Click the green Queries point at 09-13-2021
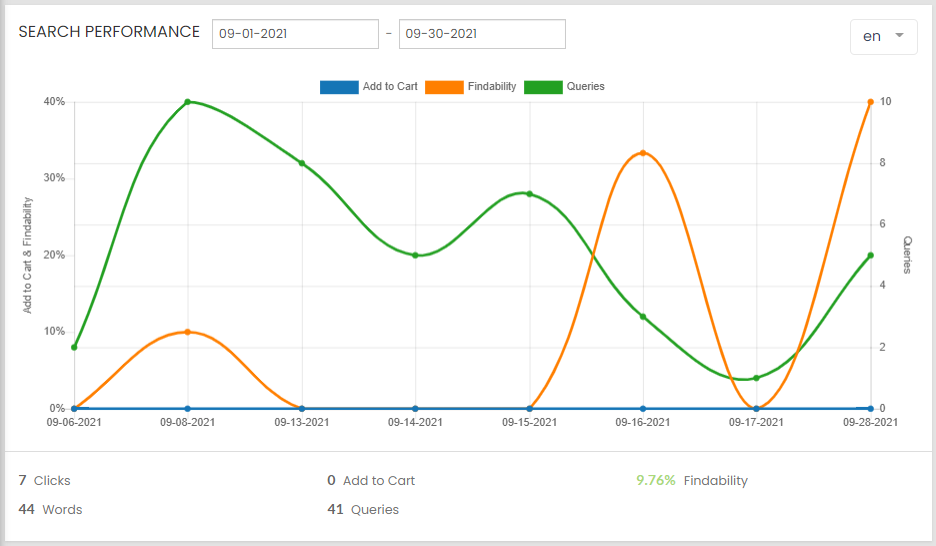The width and height of the screenshot is (936, 546). click(301, 163)
